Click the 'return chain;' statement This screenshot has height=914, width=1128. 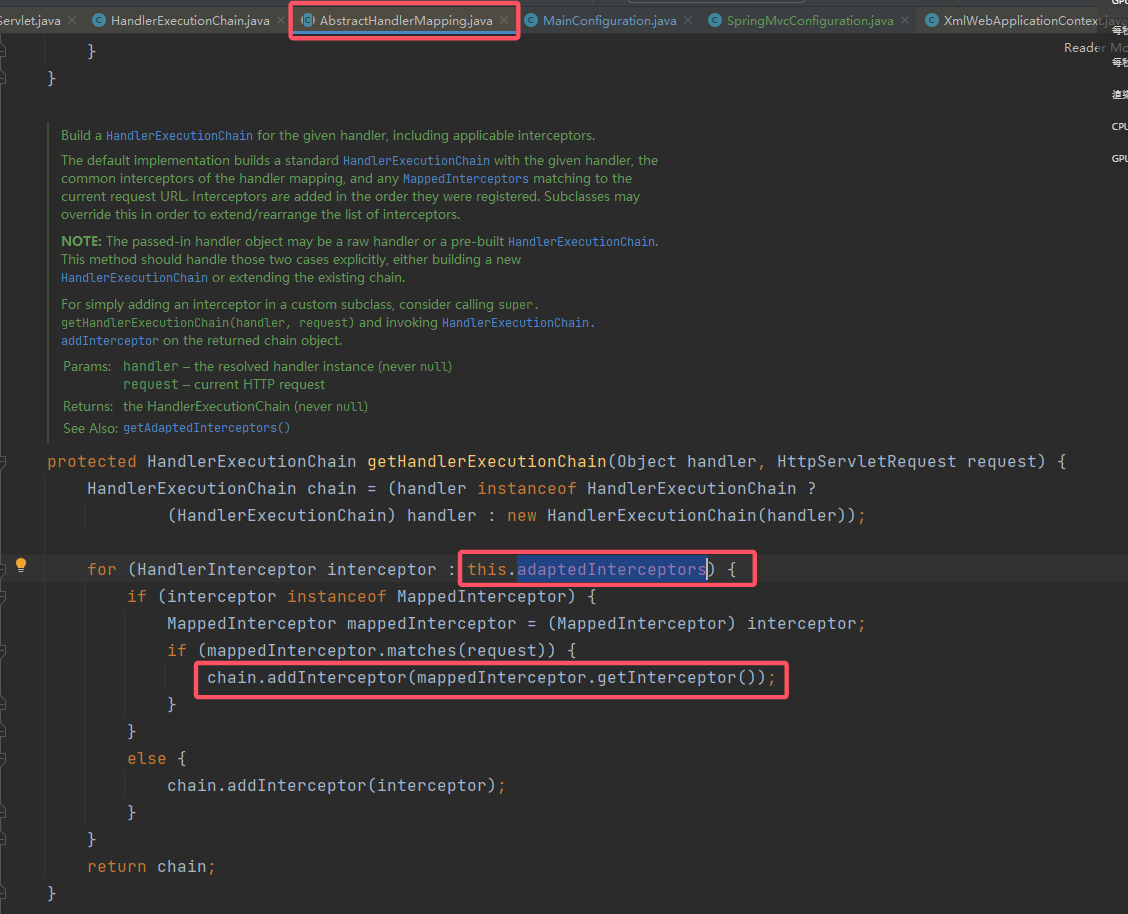coord(151,867)
